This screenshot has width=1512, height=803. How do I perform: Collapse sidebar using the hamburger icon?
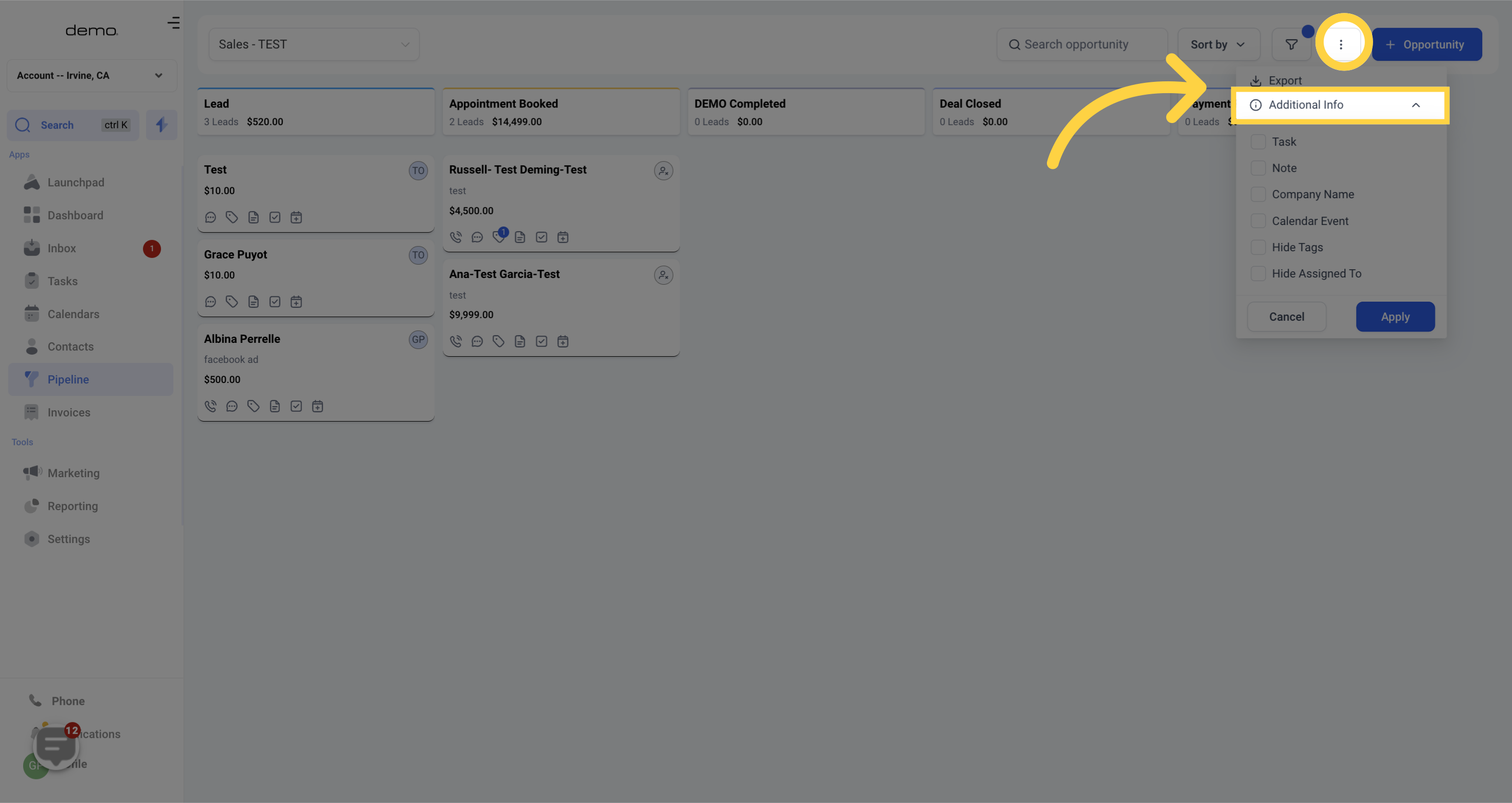(173, 23)
